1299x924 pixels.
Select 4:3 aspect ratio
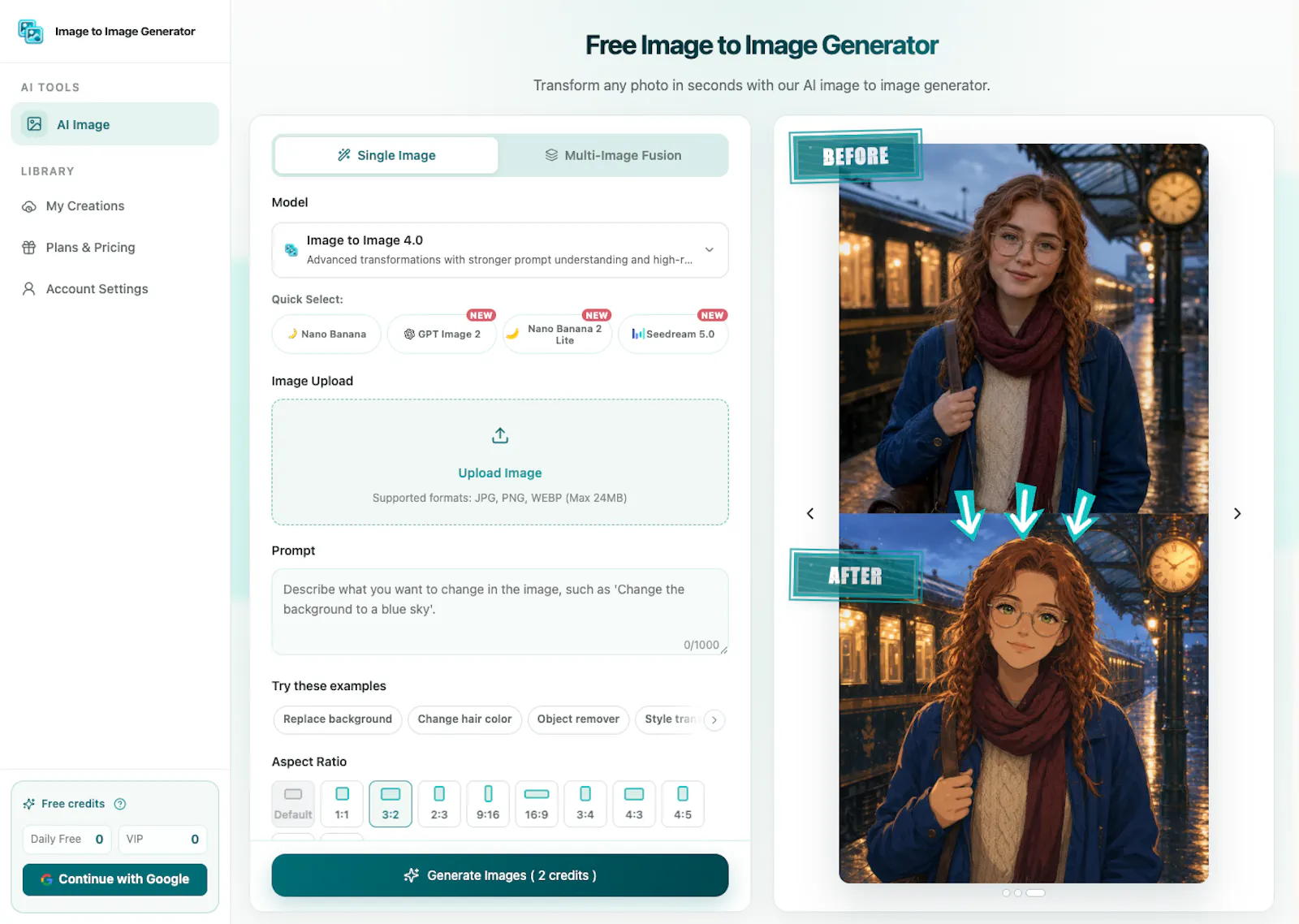(634, 804)
